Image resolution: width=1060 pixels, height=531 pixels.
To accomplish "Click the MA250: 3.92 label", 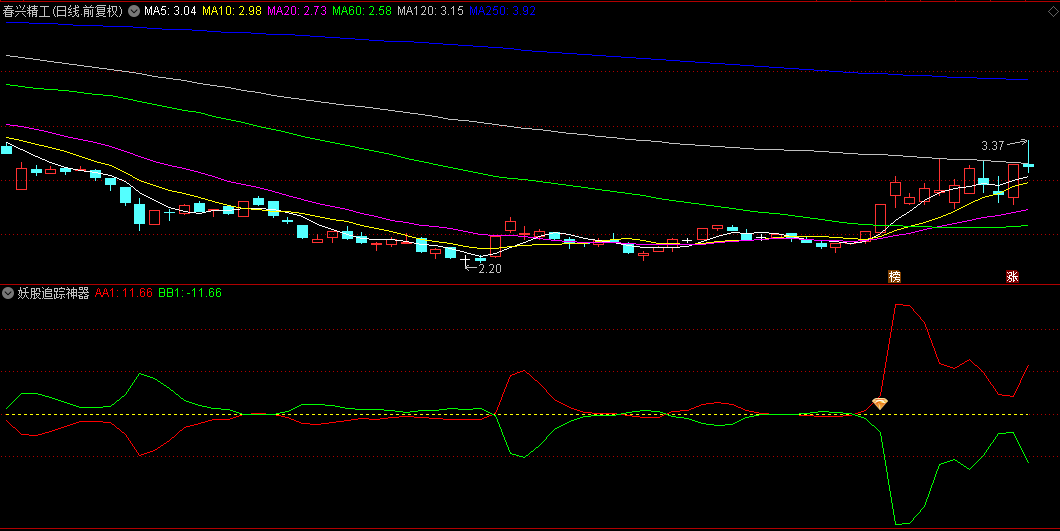I will [502, 11].
